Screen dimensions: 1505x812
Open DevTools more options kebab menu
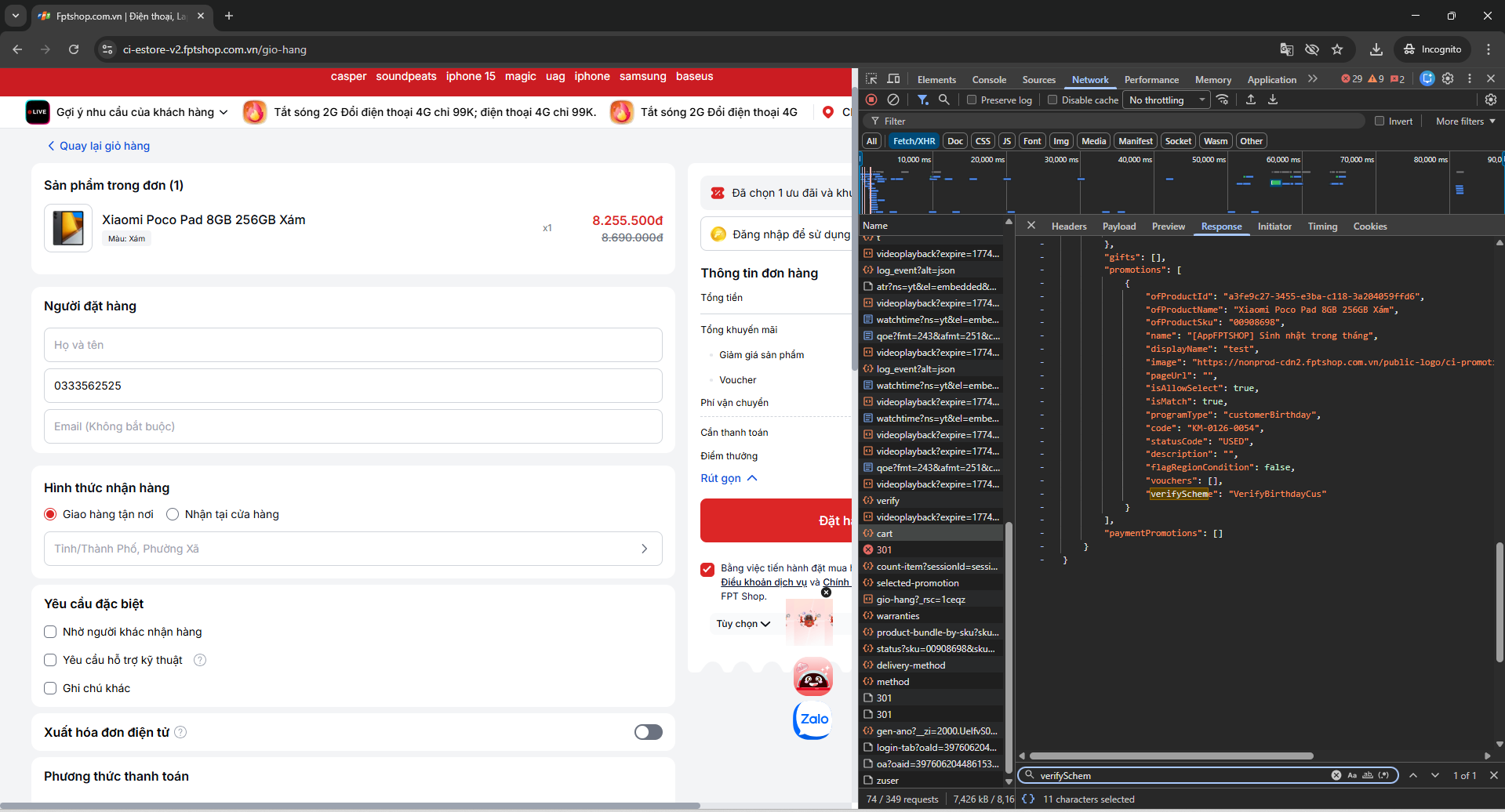(x=1470, y=78)
